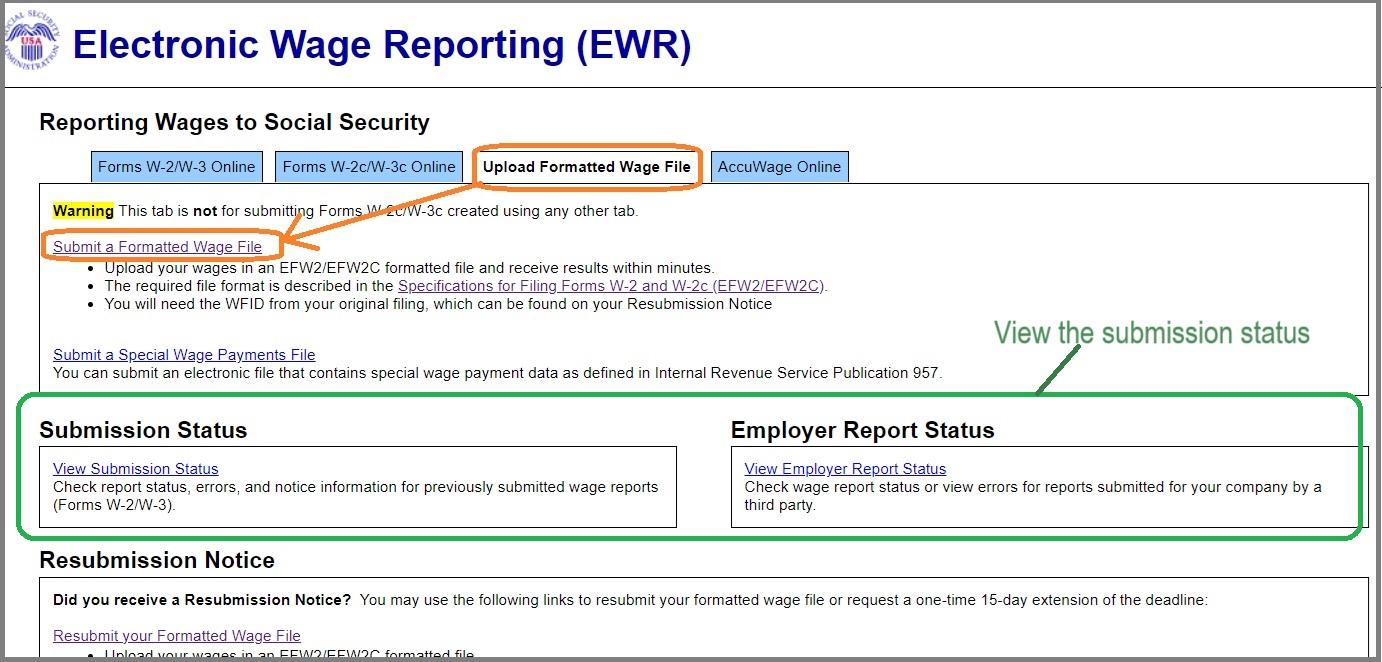The image size is (1382, 662).
Task: Click 'Did you receive a Resubmission Notice?' text
Action: pyautogui.click(x=202, y=600)
